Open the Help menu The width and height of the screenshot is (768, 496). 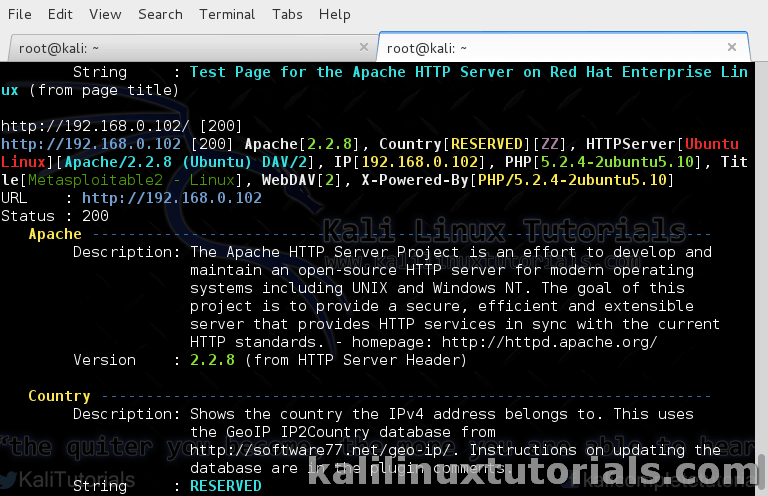334,14
